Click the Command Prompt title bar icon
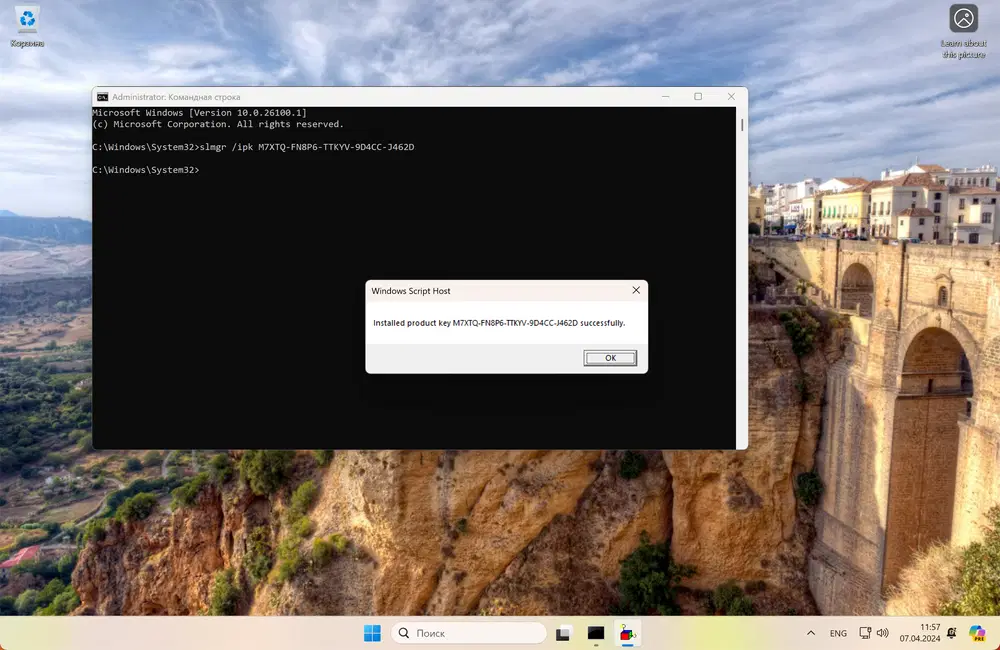The width and height of the screenshot is (1000, 650). pos(102,97)
